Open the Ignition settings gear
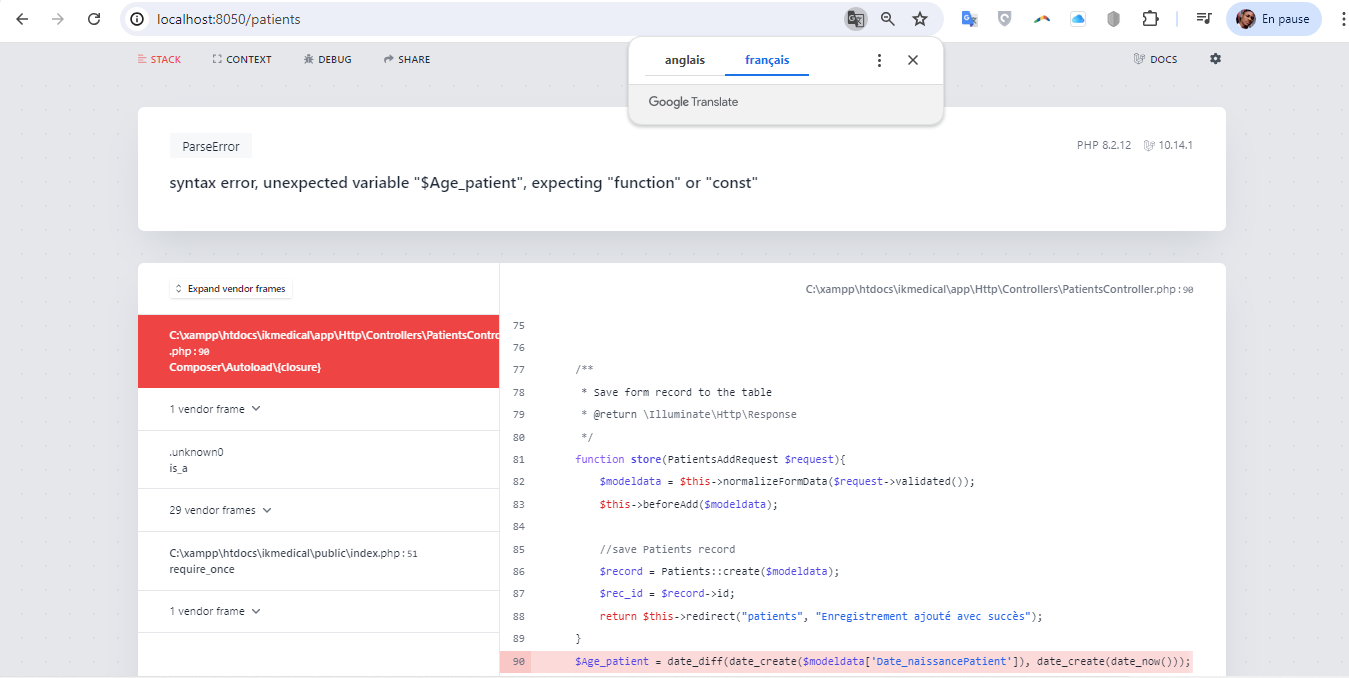Image resolution: width=1349 pixels, height=678 pixels. (1216, 59)
